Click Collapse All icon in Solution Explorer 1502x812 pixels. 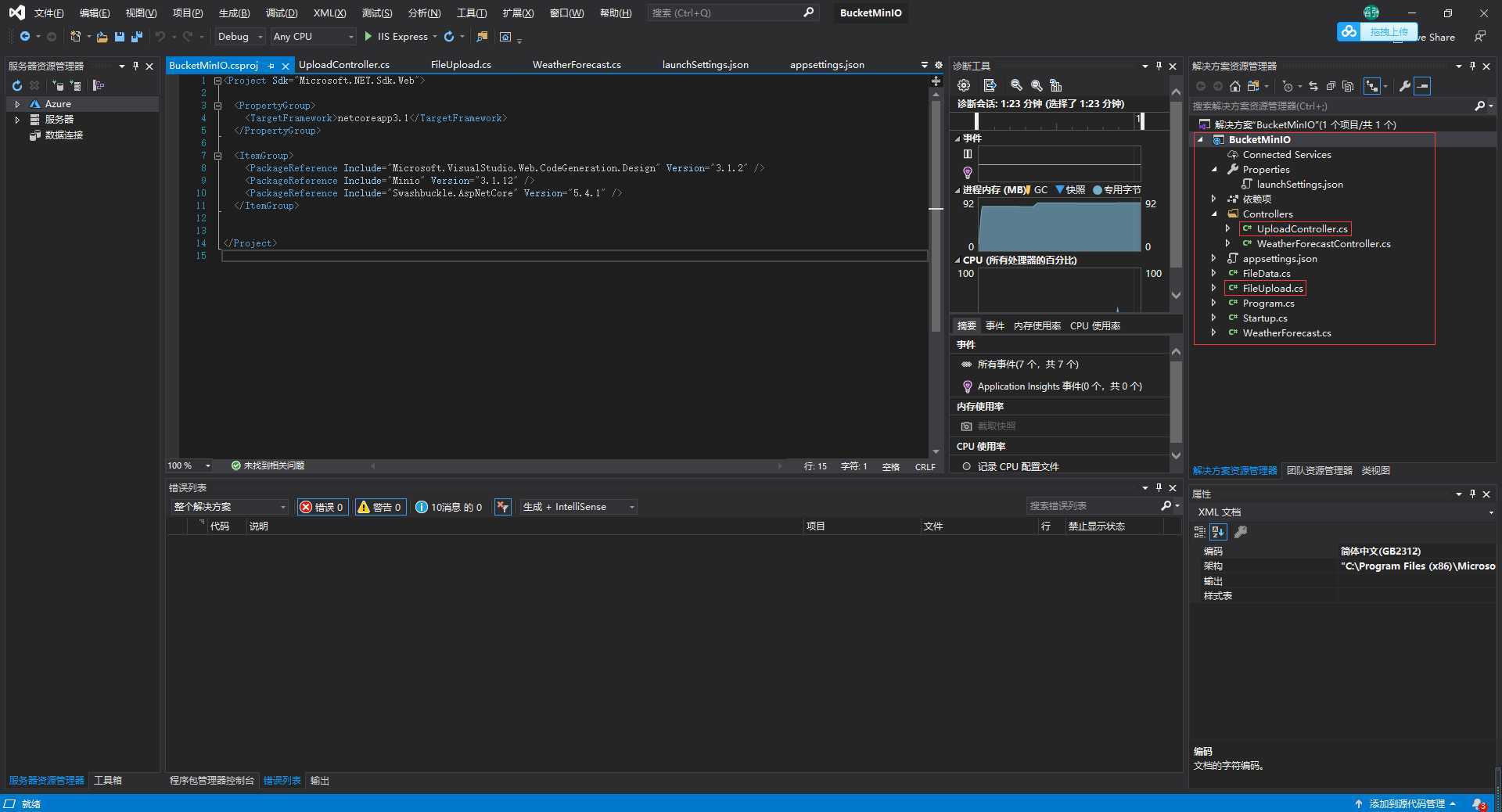tap(1331, 86)
